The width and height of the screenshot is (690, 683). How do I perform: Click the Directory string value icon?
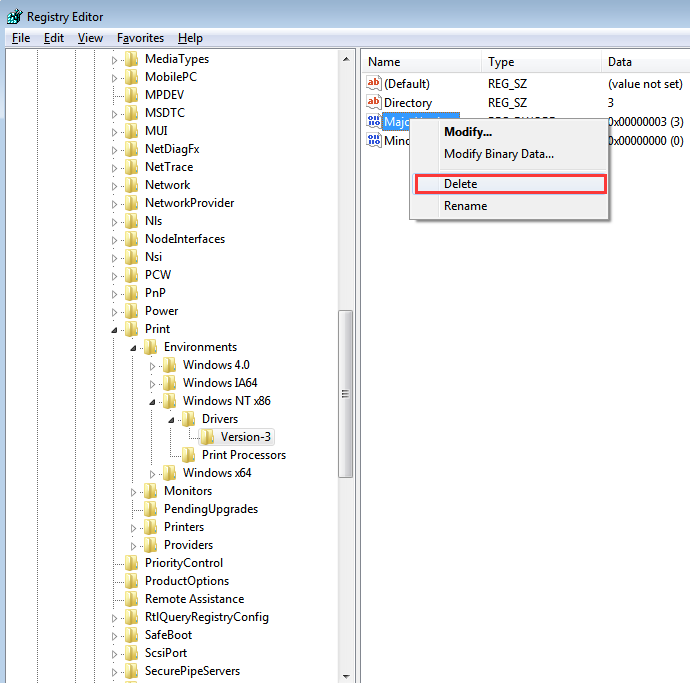pos(374,103)
